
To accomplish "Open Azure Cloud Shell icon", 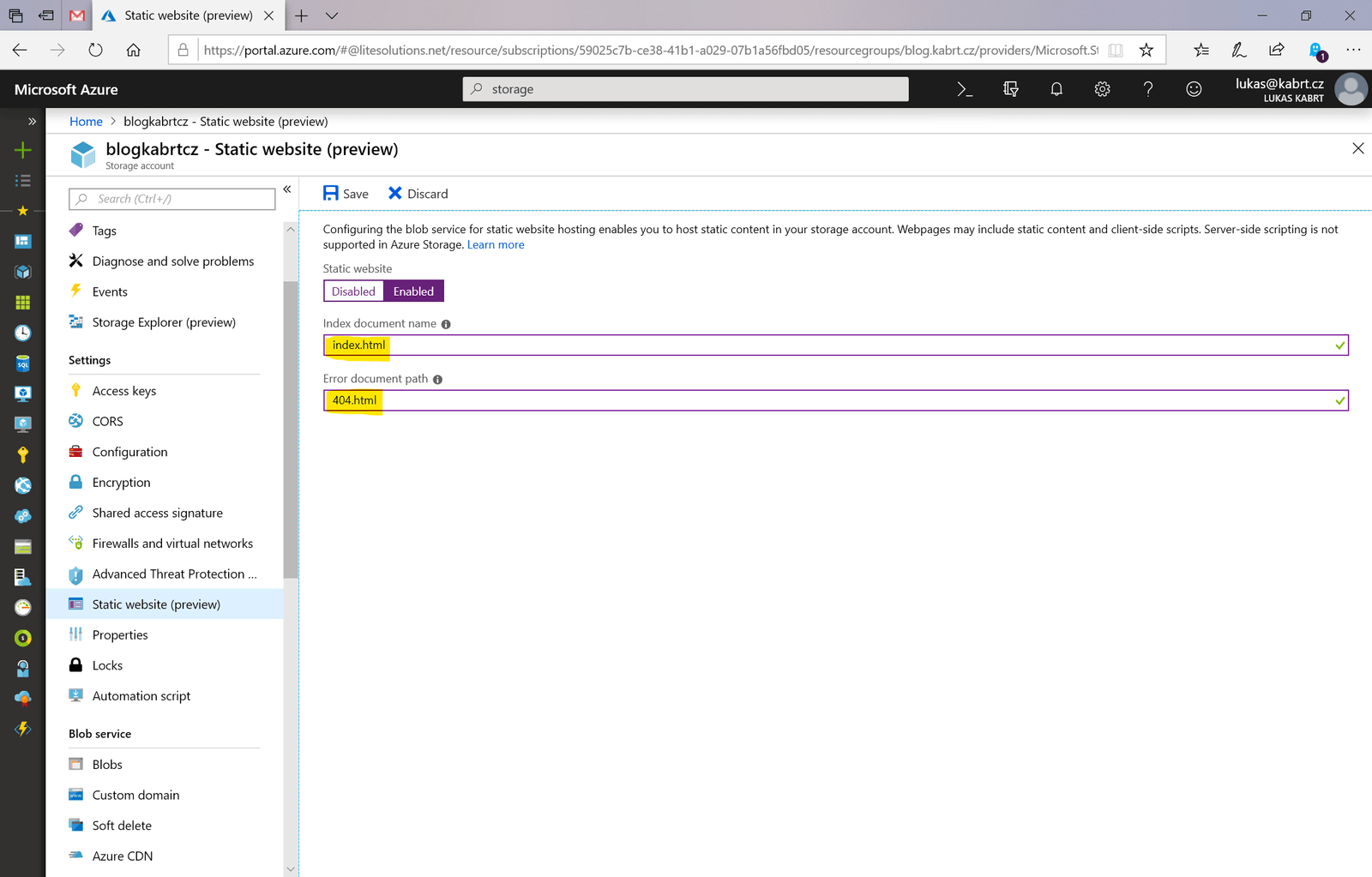I will click(965, 89).
